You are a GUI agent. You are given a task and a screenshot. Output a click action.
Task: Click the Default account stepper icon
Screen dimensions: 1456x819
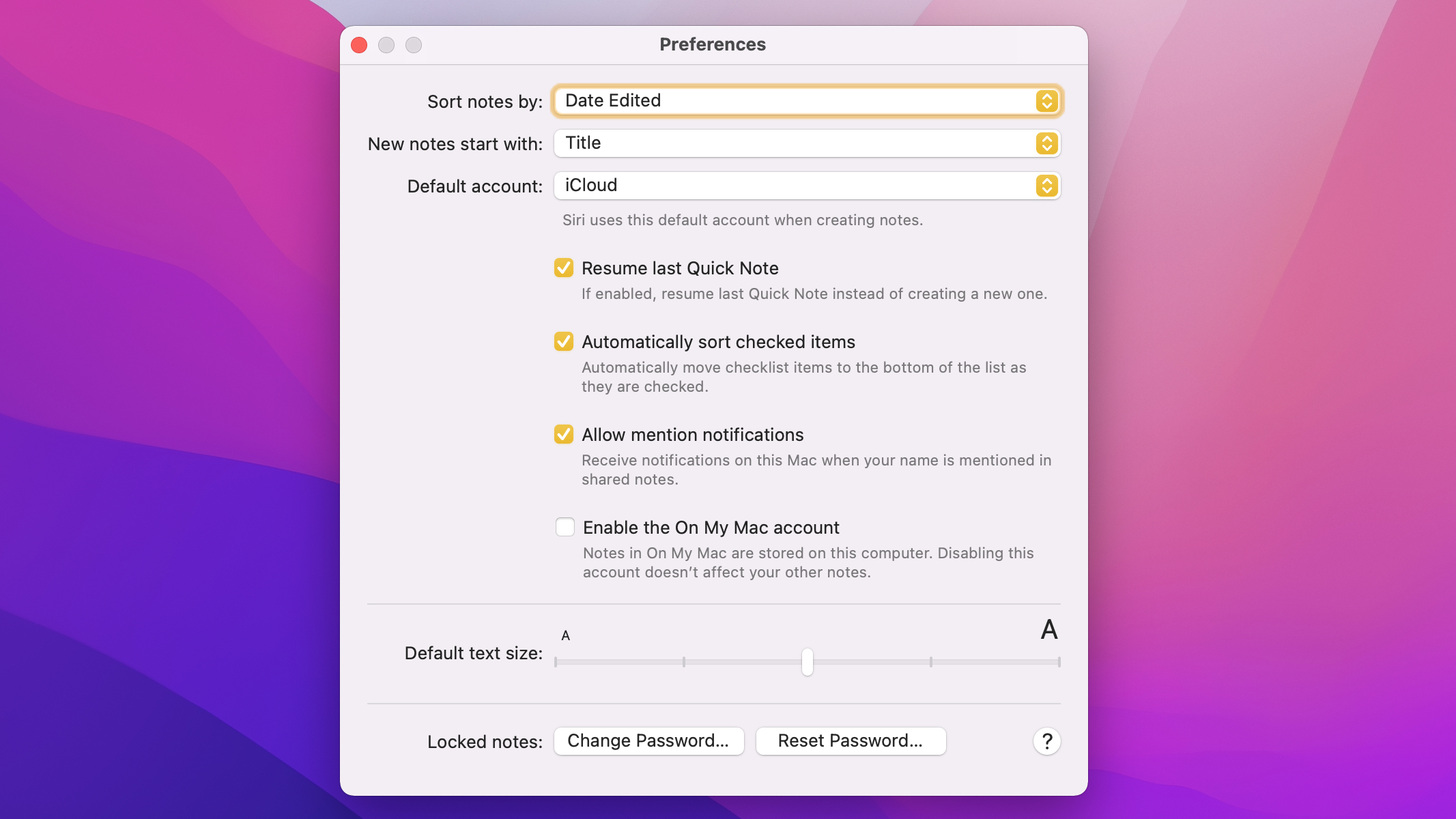tap(1046, 185)
